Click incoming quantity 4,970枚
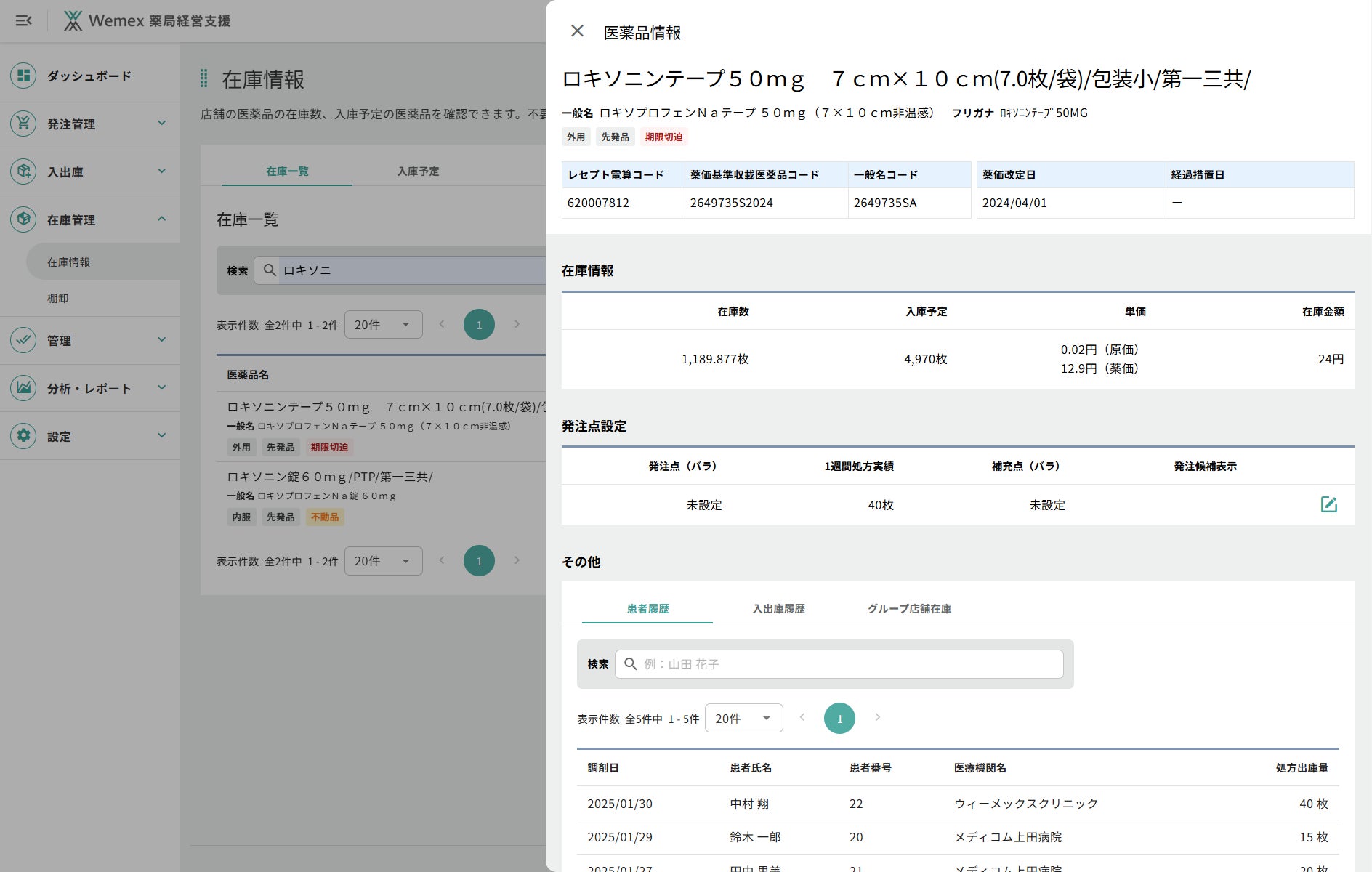The height and width of the screenshot is (872, 1372). pyautogui.click(x=926, y=359)
